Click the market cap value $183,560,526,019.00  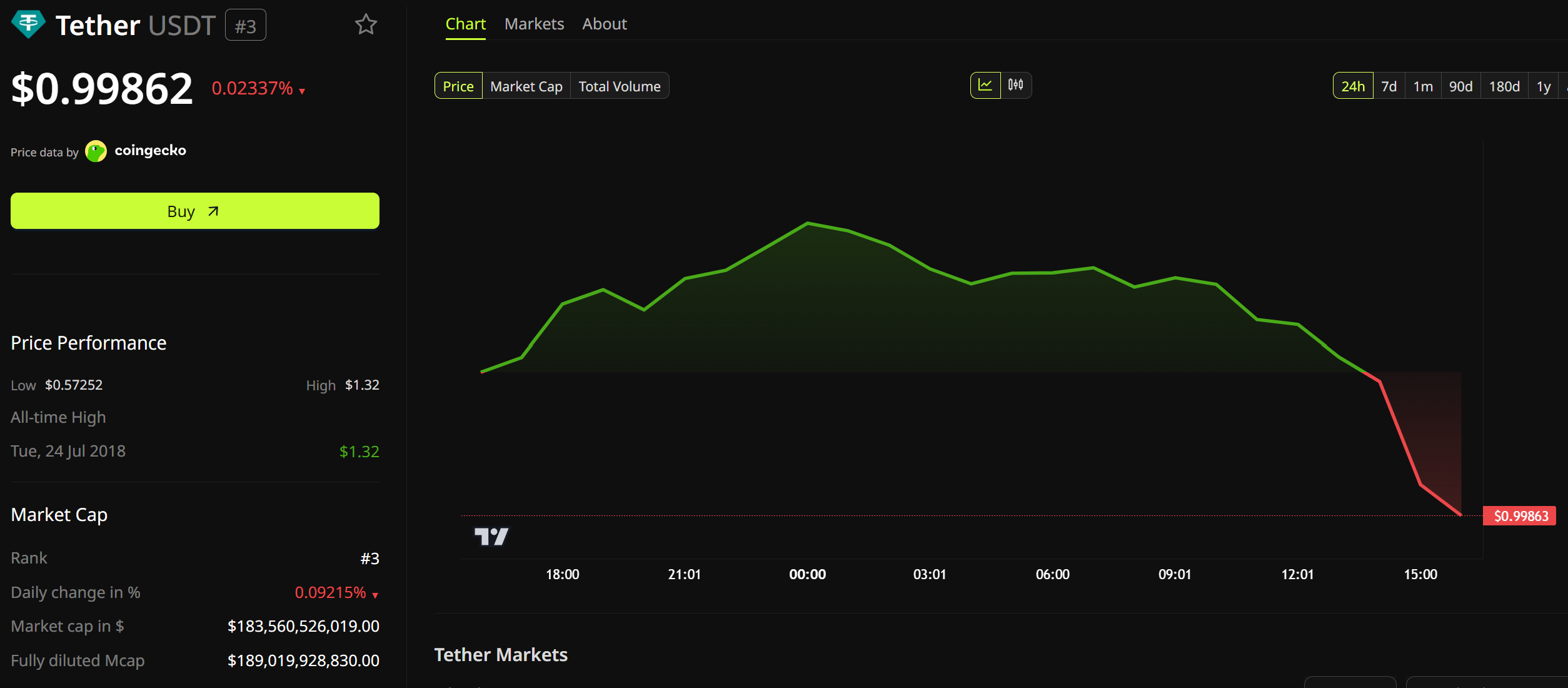(x=303, y=626)
